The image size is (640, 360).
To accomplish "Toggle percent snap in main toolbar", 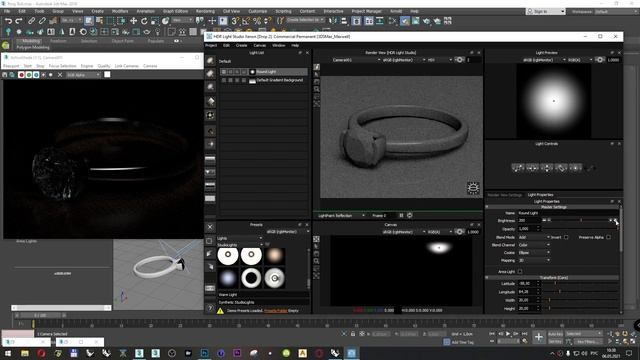I will pyautogui.click(x=257, y=21).
